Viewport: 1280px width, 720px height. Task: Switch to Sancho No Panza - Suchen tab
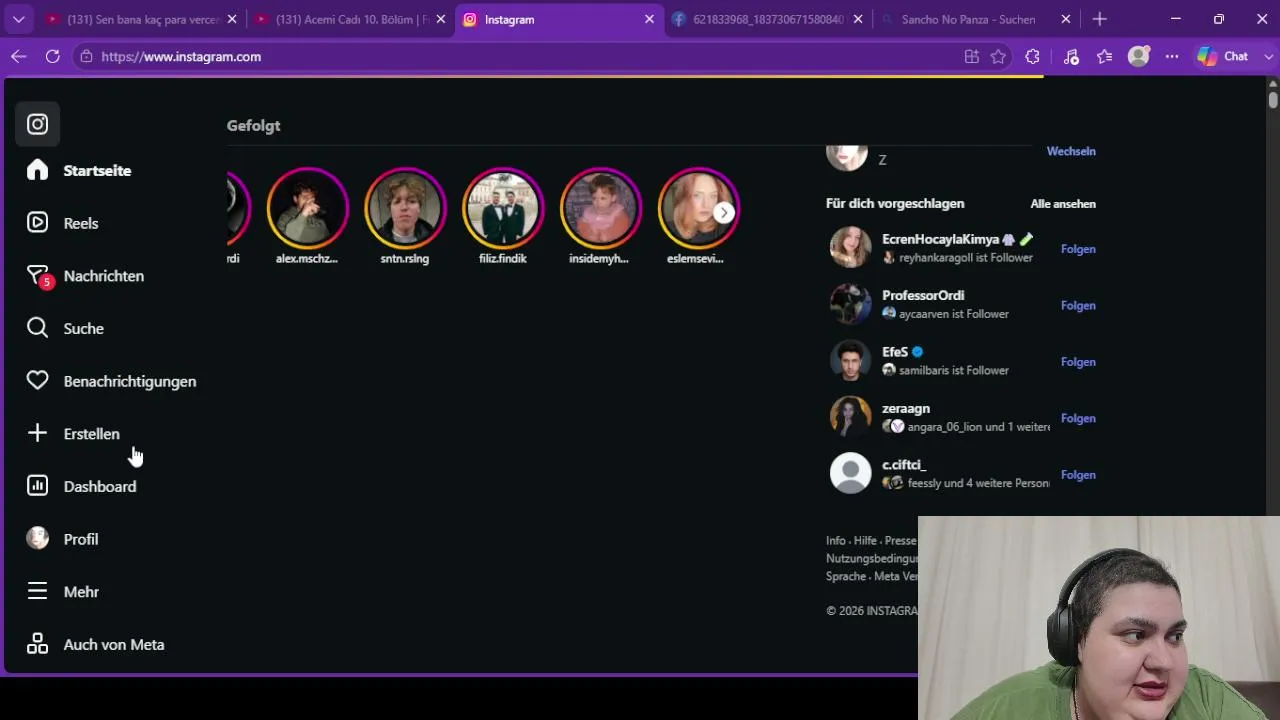976,19
